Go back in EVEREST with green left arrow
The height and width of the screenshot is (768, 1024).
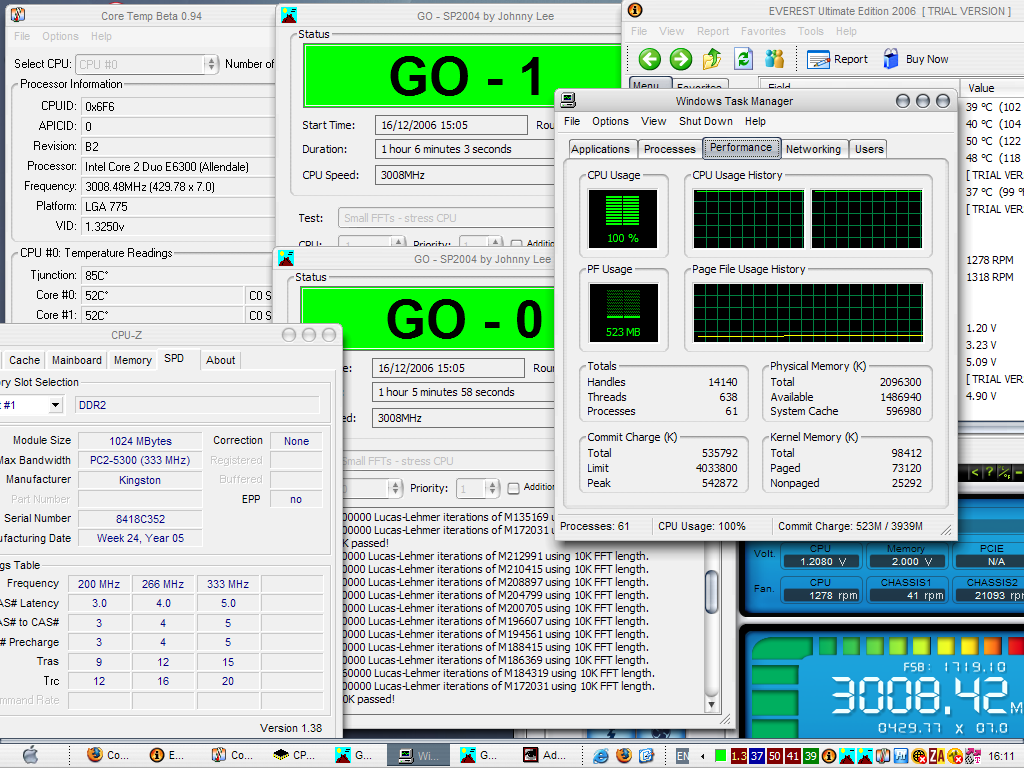click(649, 59)
